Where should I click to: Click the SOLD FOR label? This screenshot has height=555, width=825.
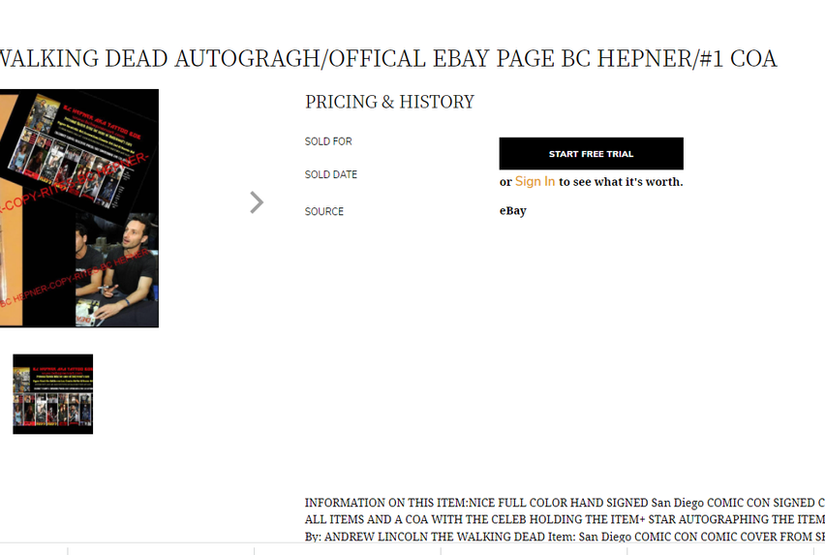coord(328,142)
